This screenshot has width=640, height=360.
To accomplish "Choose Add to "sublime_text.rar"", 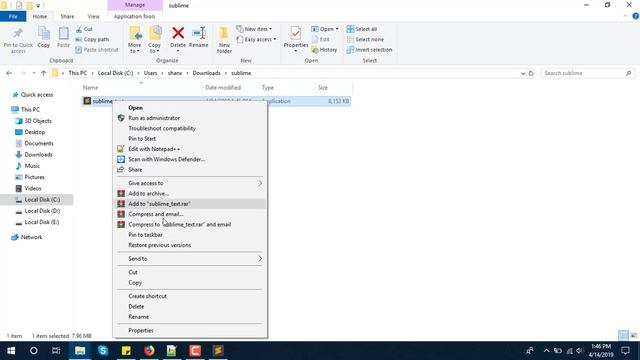I will (x=190, y=204).
